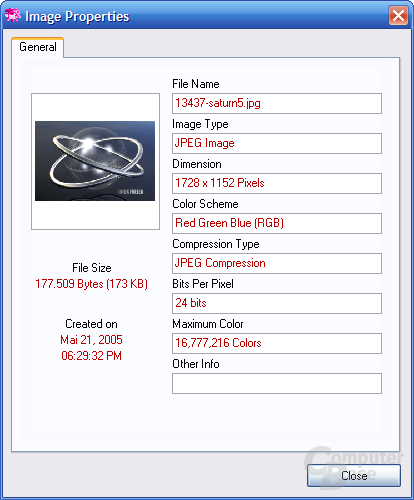Click the Color Scheme label

[205, 204]
